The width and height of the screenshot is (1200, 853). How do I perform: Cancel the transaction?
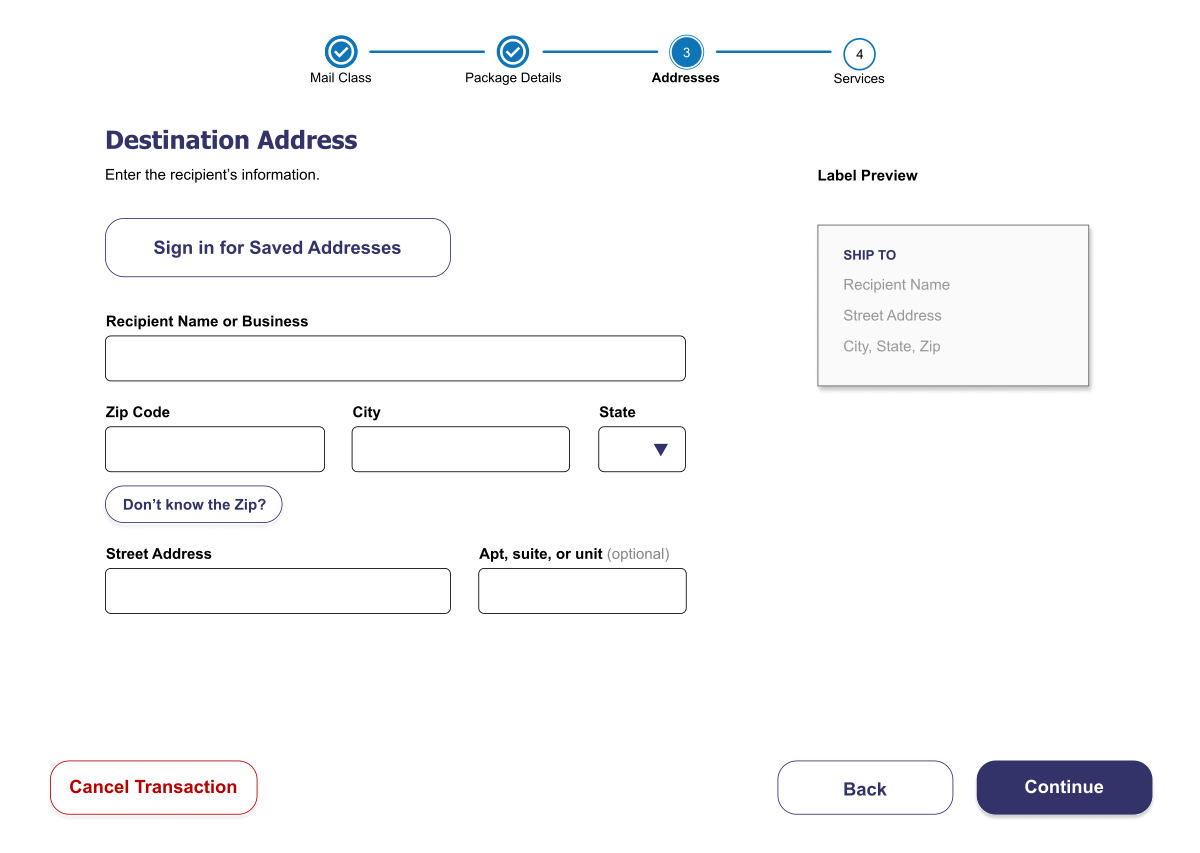coord(154,787)
